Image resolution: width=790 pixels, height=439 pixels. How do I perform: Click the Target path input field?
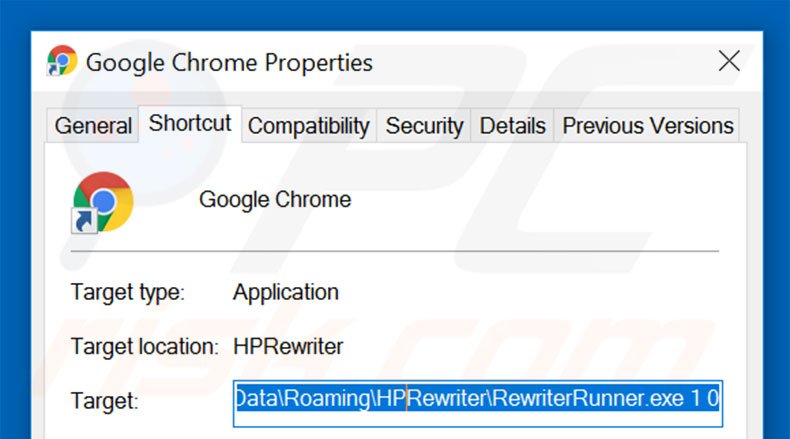478,404
